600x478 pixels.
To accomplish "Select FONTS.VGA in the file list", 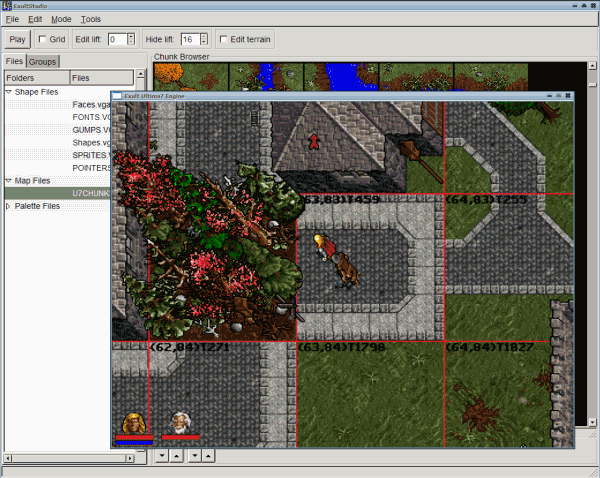I will [x=91, y=117].
